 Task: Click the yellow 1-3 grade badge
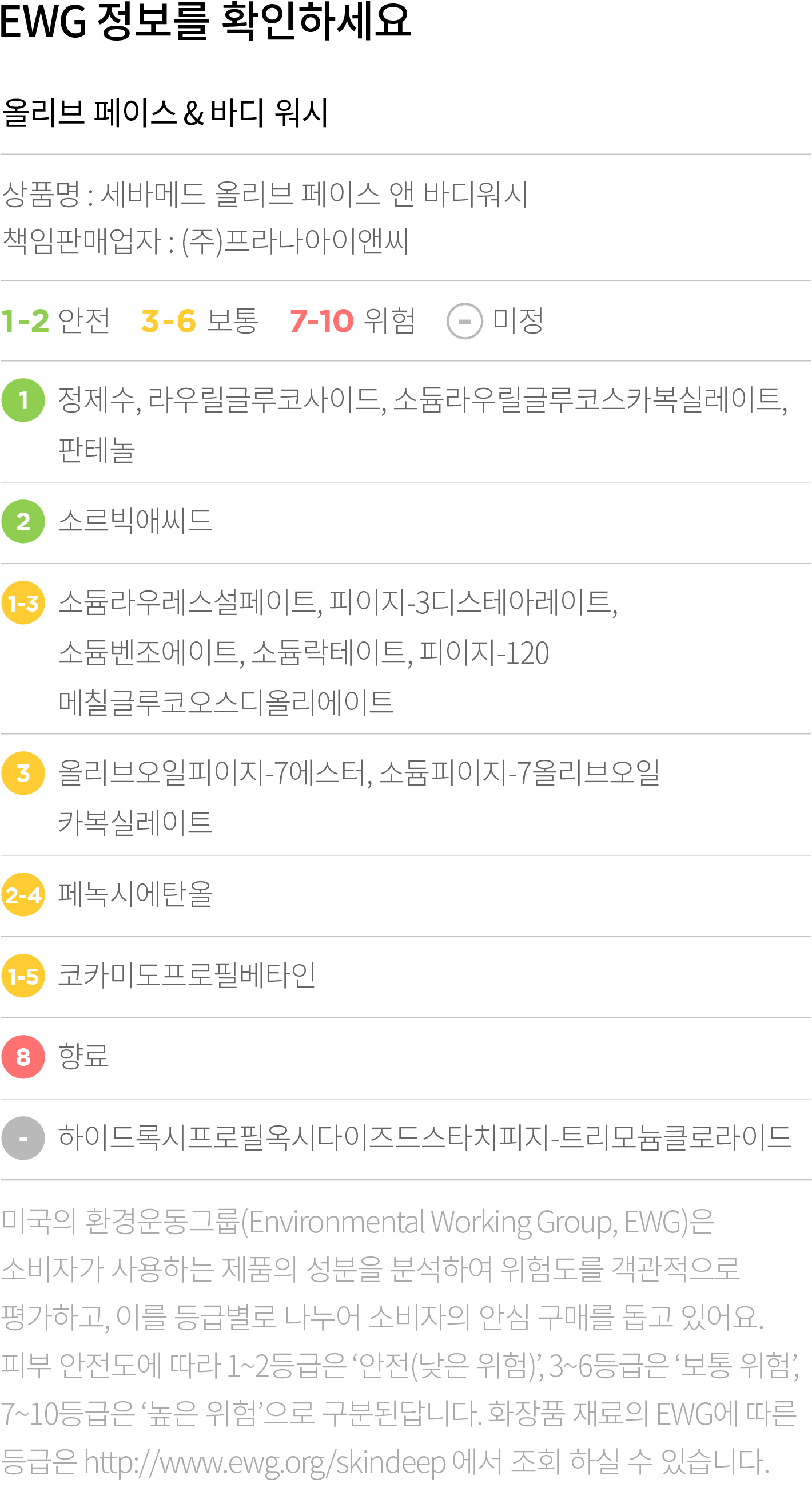pyautogui.click(x=23, y=603)
